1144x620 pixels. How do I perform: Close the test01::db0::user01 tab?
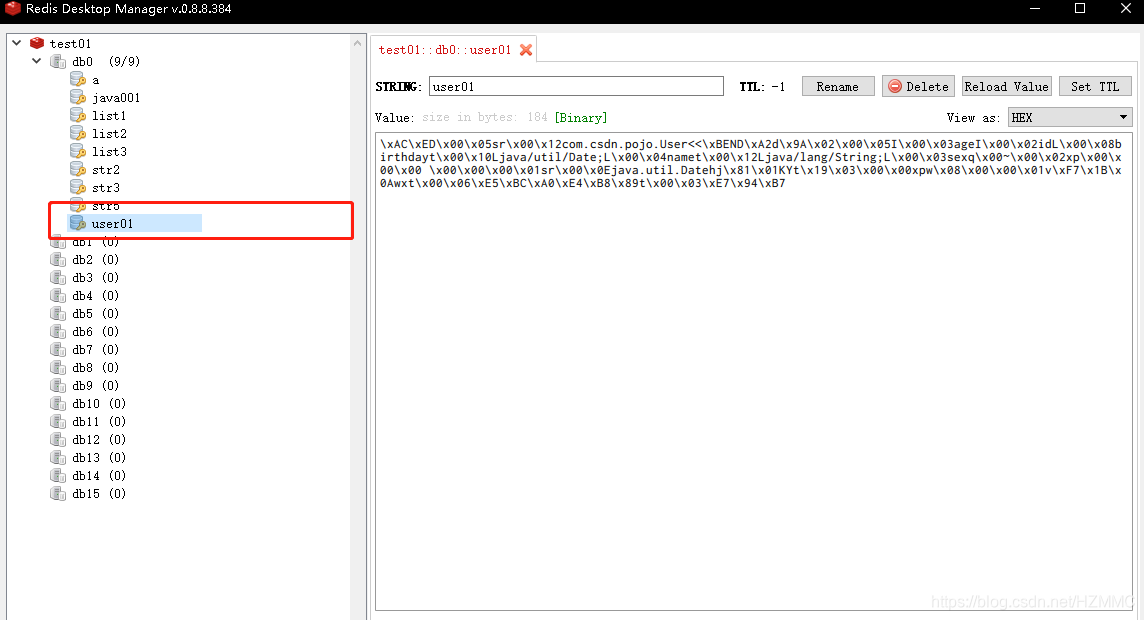pos(525,50)
